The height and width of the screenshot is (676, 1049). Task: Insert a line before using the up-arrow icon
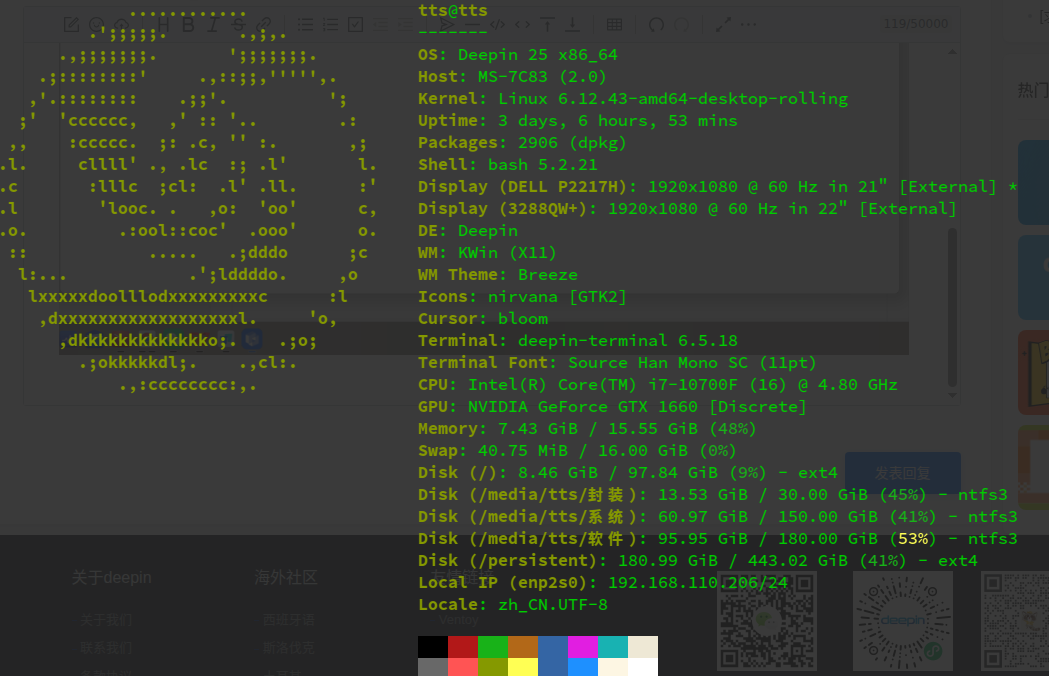coord(547,25)
